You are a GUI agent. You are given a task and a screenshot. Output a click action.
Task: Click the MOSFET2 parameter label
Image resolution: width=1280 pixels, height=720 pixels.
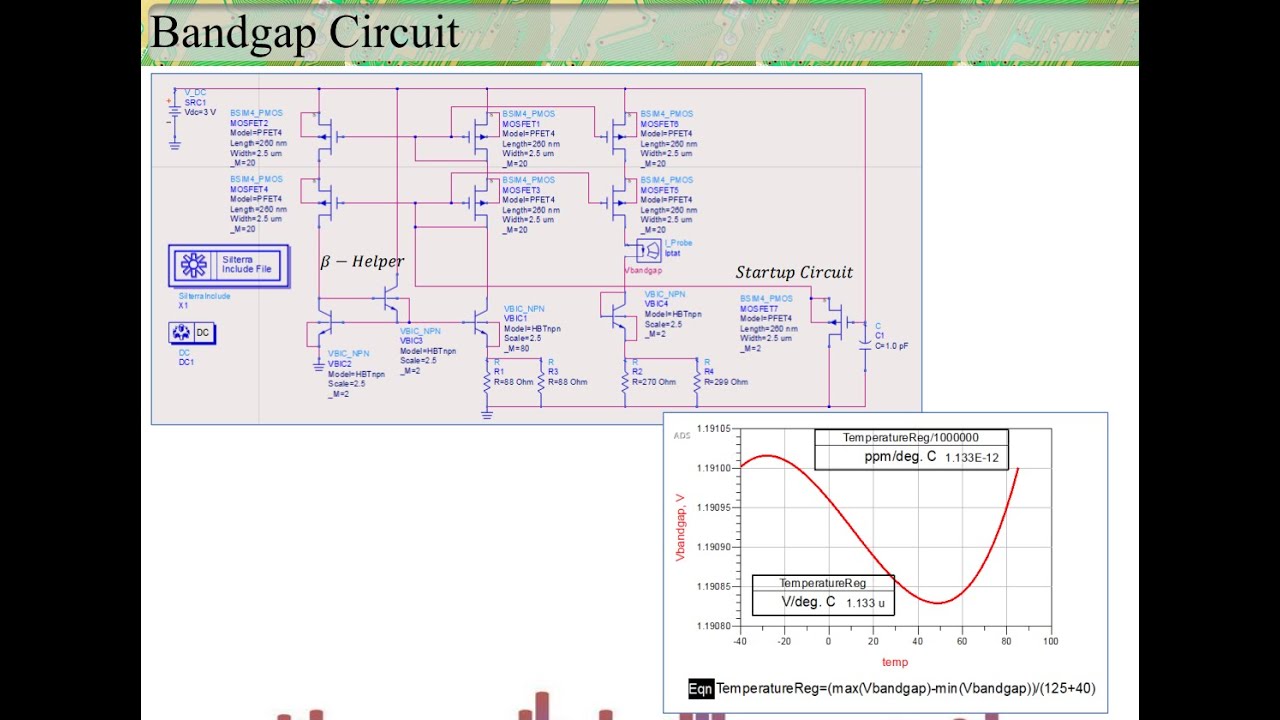pos(258,138)
